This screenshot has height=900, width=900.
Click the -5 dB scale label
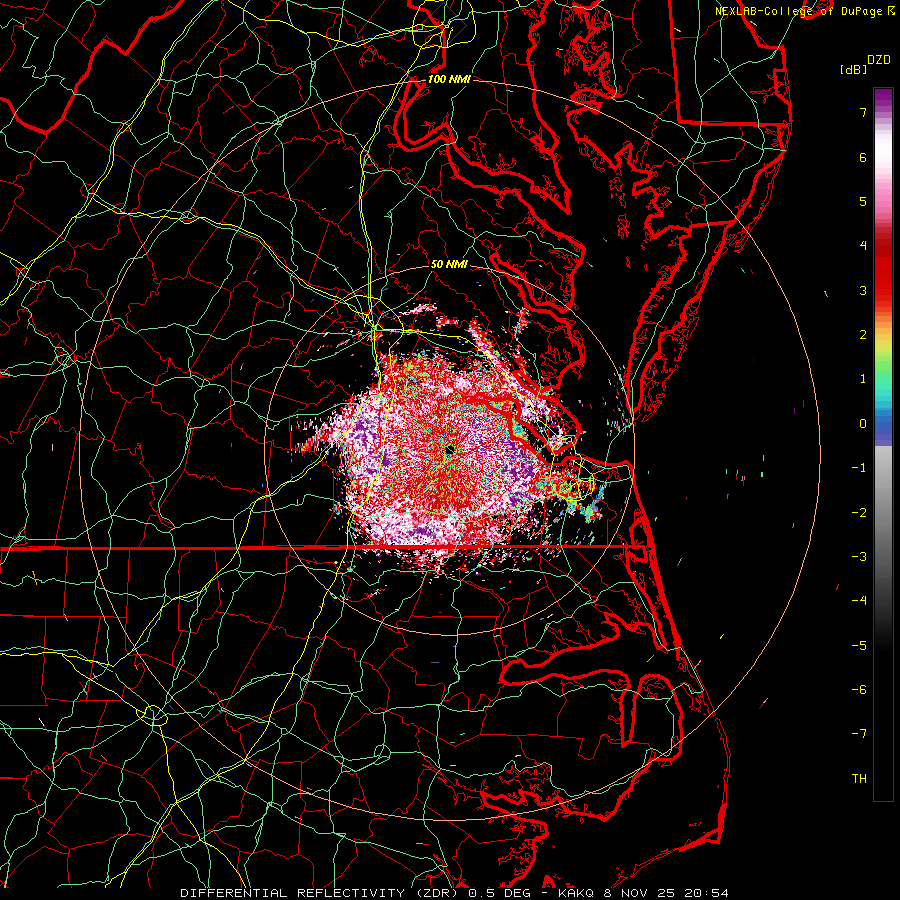tap(859, 645)
